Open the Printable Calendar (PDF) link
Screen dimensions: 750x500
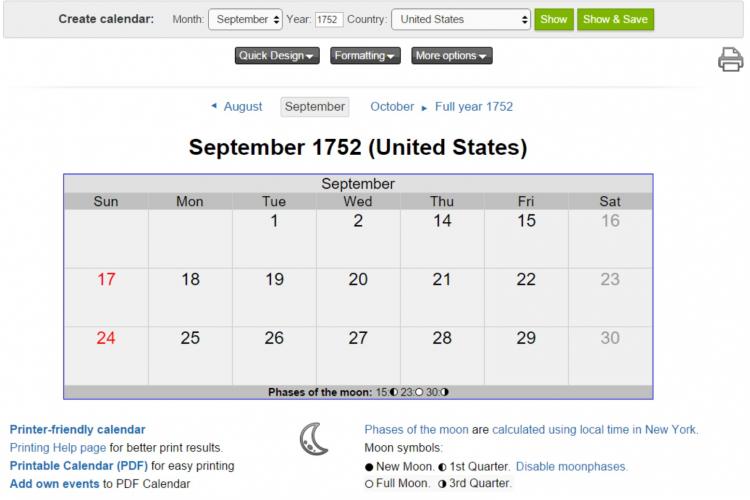click(x=78, y=466)
